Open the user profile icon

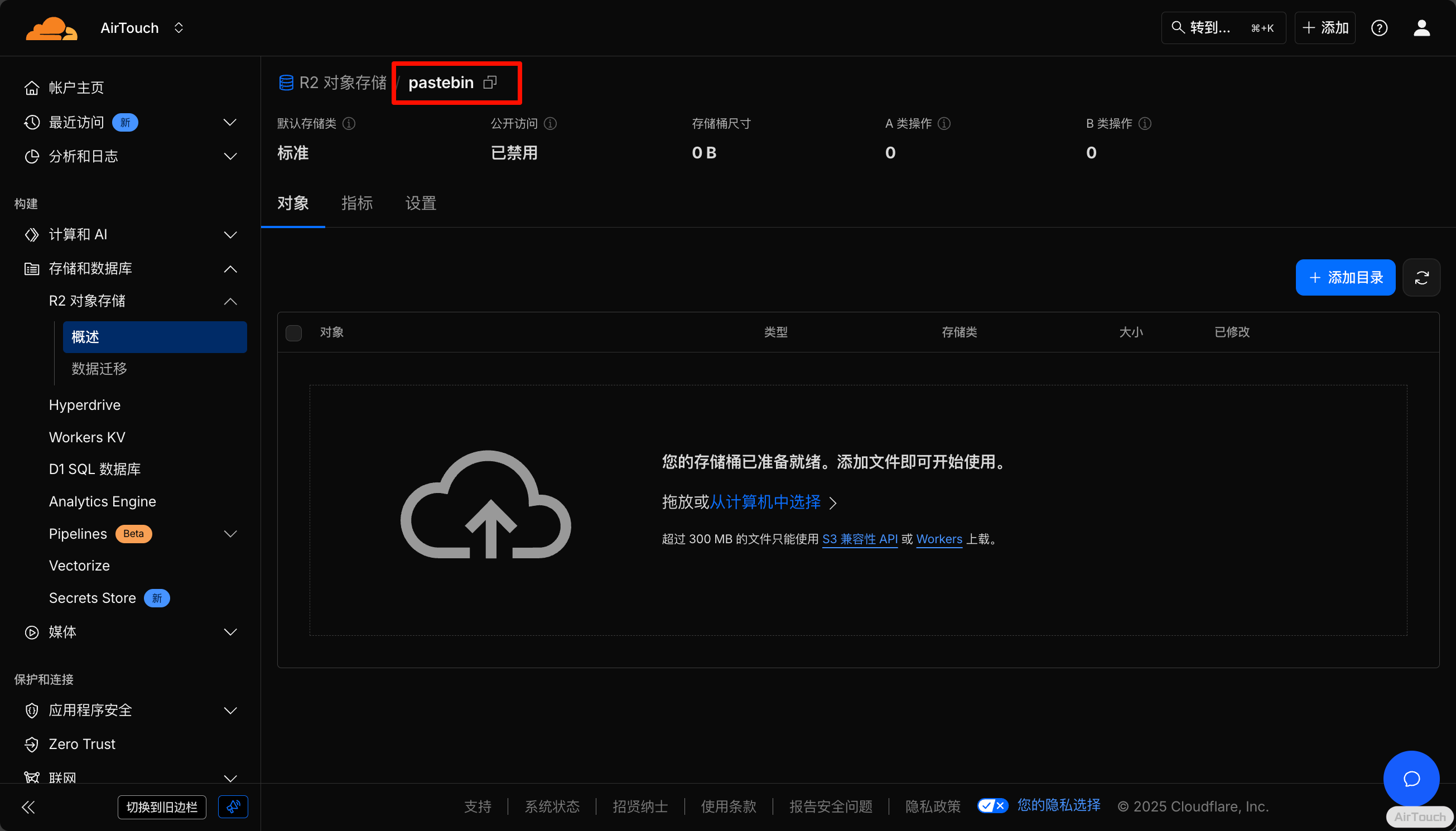(x=1421, y=28)
